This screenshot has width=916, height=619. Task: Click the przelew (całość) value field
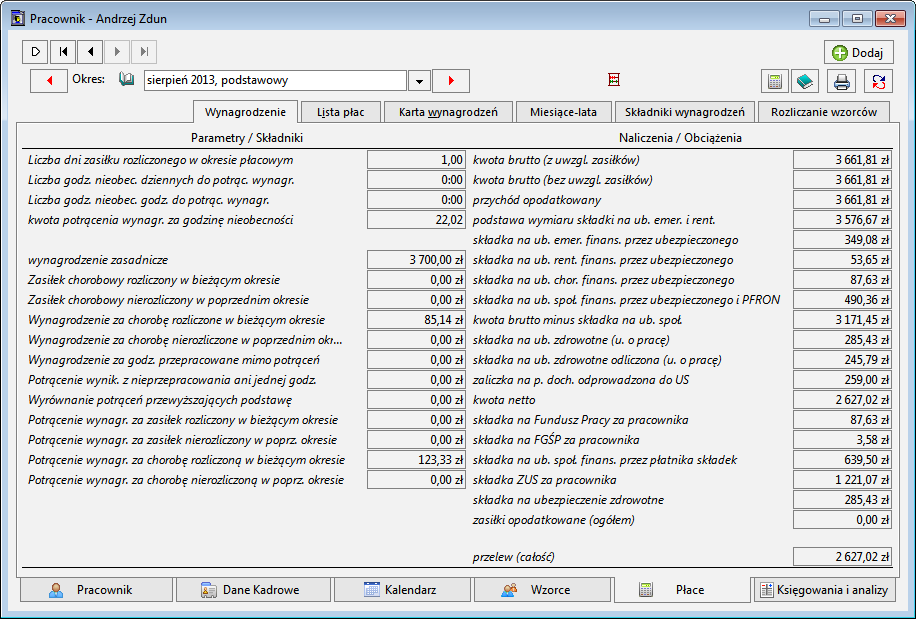click(x=842, y=557)
